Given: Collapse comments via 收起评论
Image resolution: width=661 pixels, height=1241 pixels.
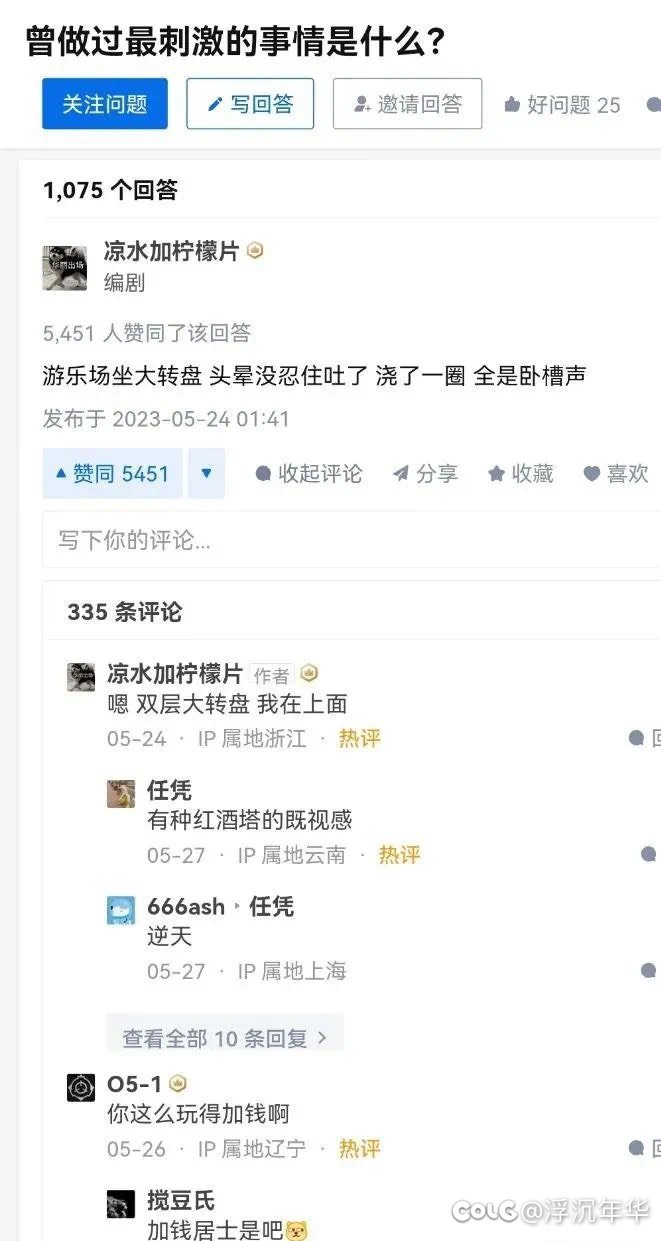Looking at the screenshot, I should point(309,474).
